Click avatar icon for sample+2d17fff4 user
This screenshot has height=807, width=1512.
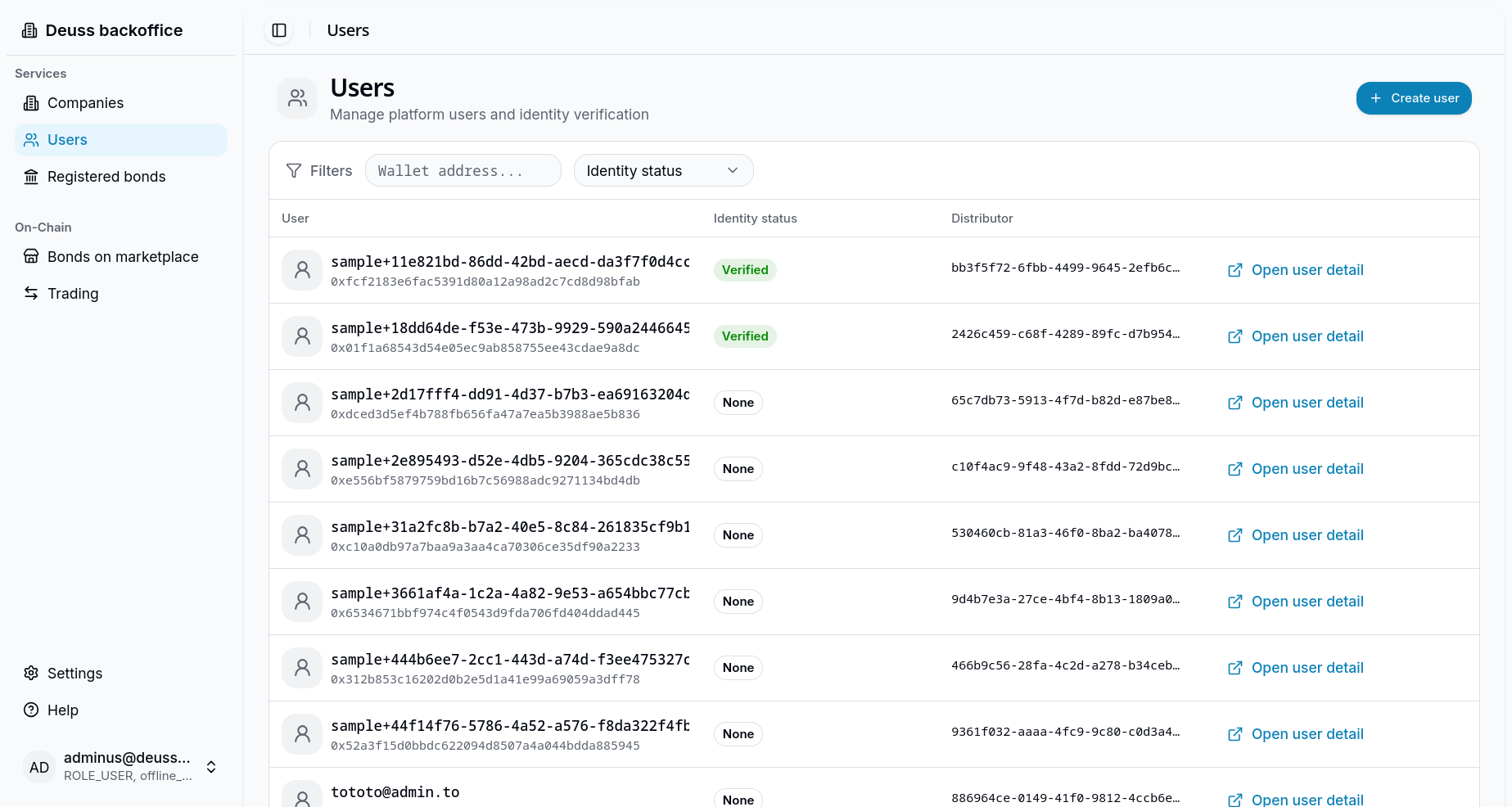click(302, 403)
